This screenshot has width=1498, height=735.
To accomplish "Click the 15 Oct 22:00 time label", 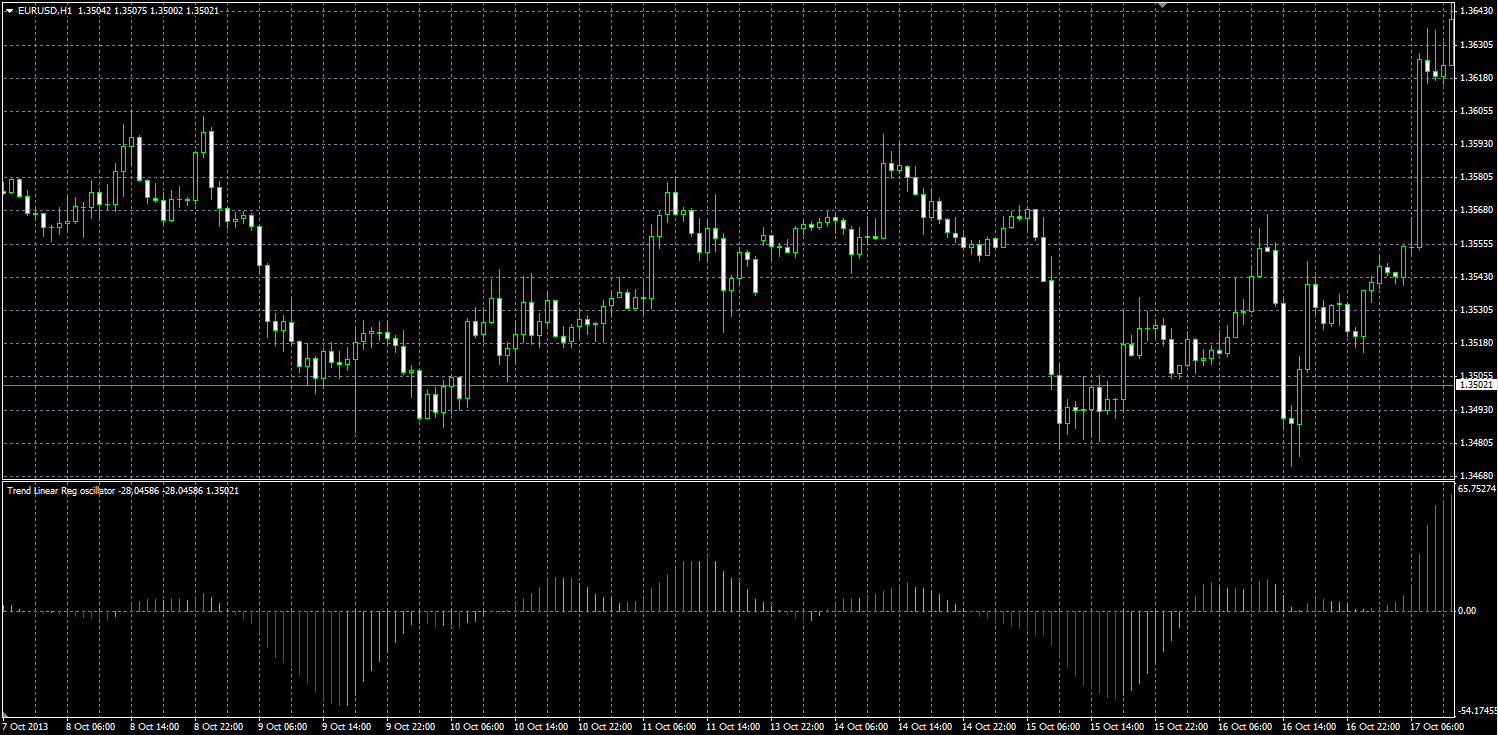I will pos(1180,727).
